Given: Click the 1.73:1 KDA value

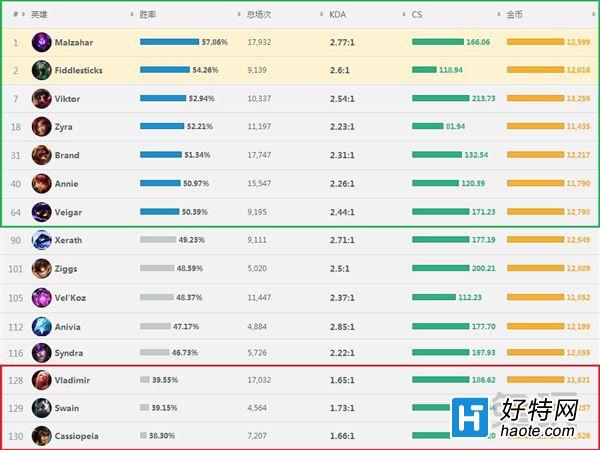Looking at the screenshot, I should point(342,408).
